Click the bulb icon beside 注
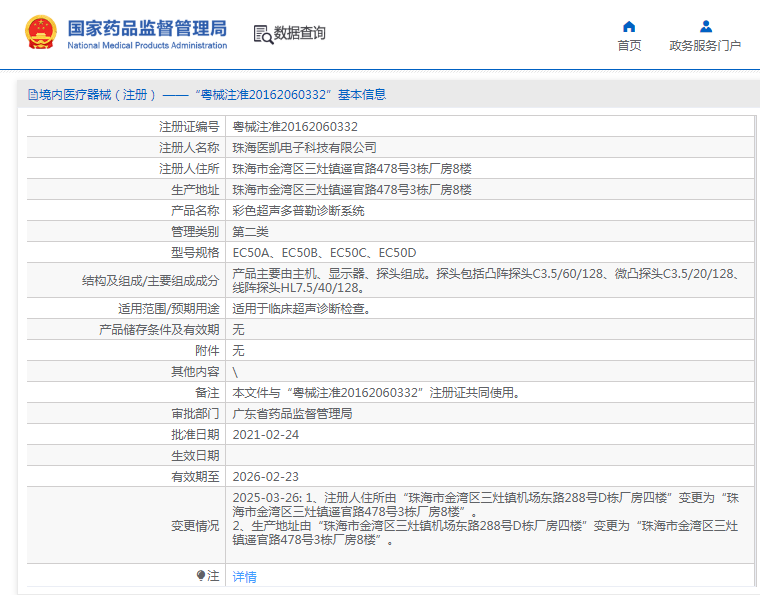 click(x=201, y=575)
